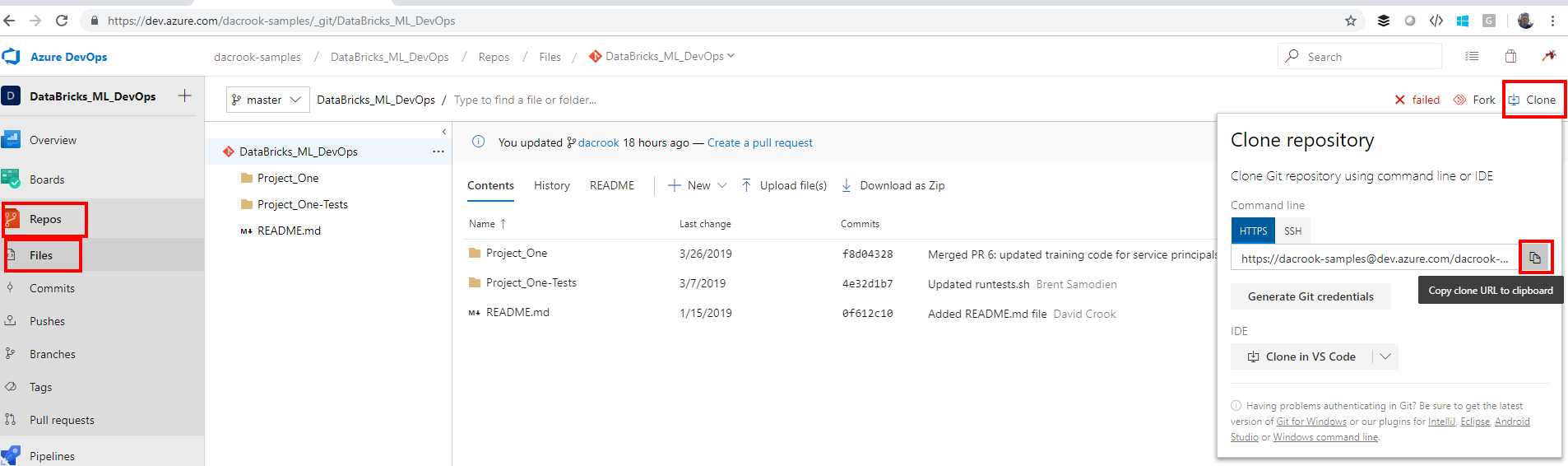The height and width of the screenshot is (466, 1568).
Task: Open the DataBricks_ML_DevOps repo picker dropdown
Action: coord(662,56)
